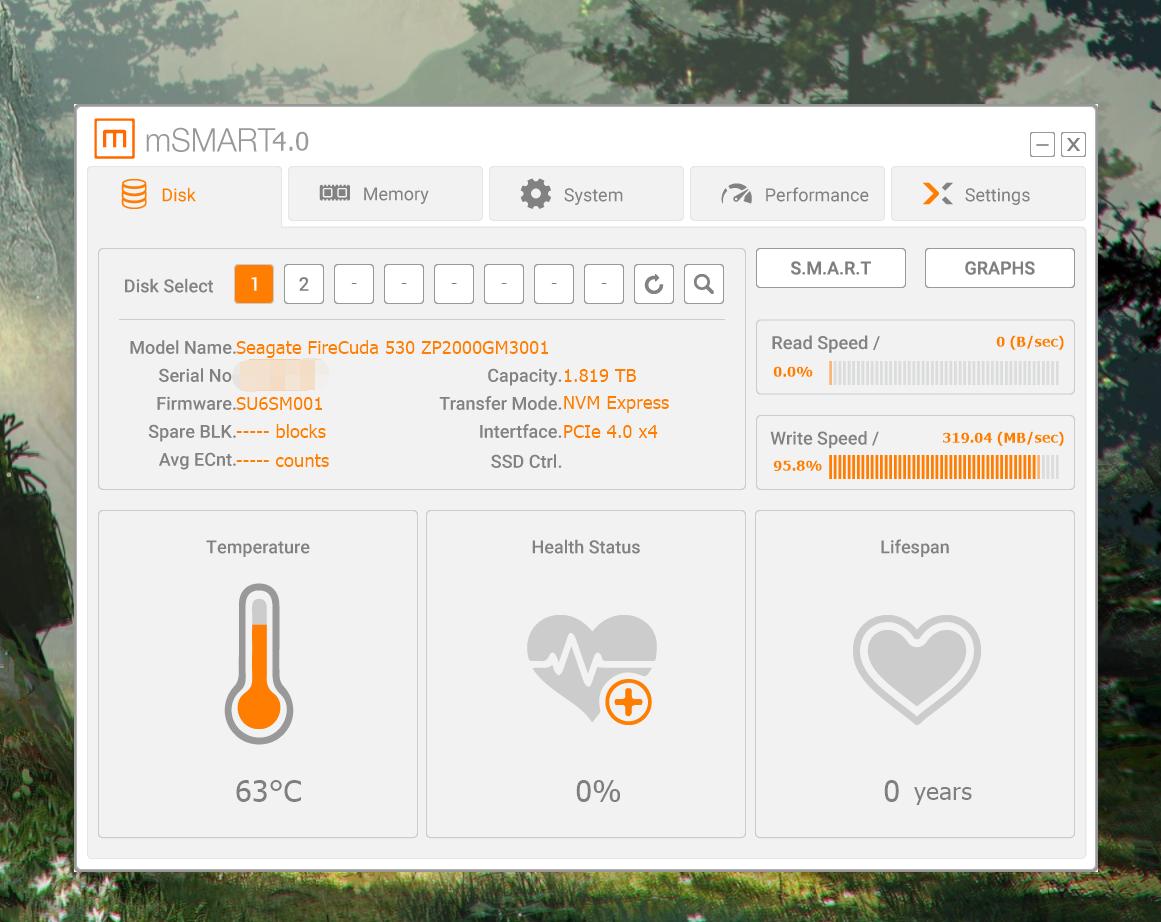Close the mSMART window

1073,144
